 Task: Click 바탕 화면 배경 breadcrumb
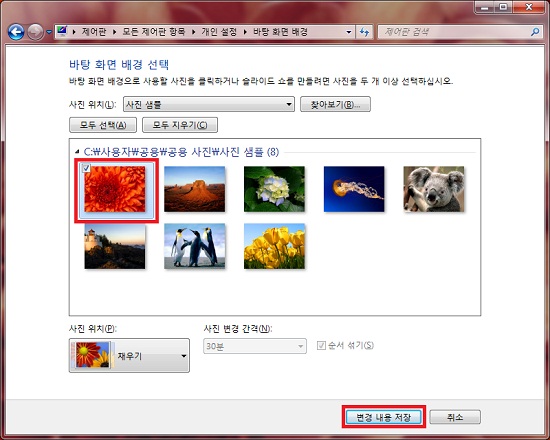click(x=280, y=32)
